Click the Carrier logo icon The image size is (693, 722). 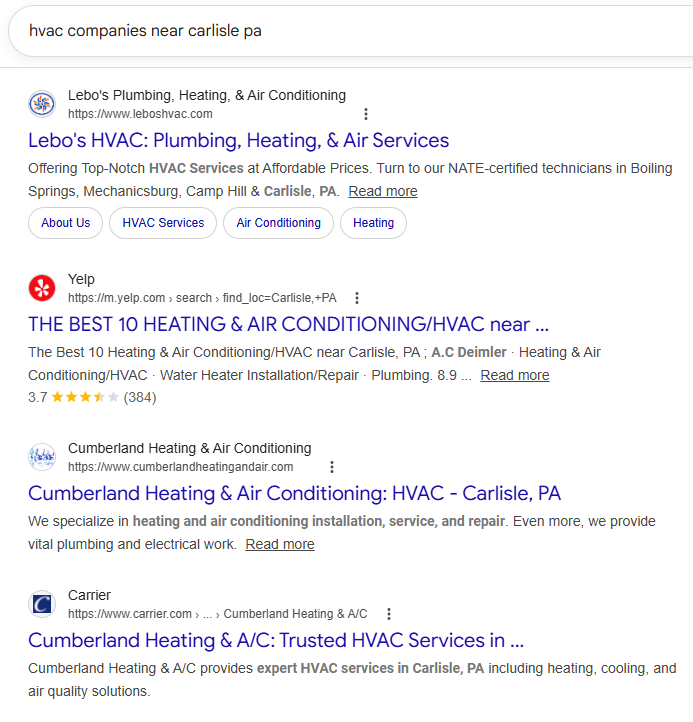[42, 604]
